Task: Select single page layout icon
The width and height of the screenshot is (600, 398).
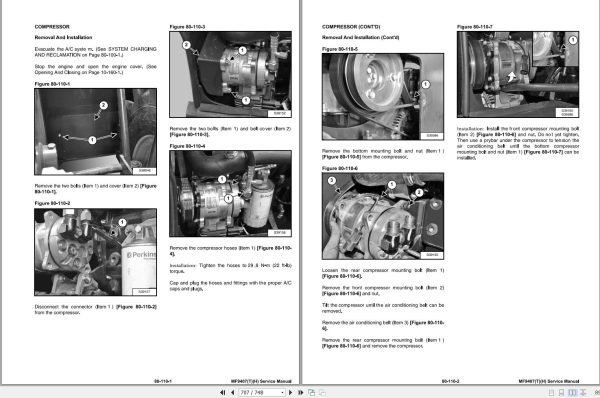Action: (551, 392)
